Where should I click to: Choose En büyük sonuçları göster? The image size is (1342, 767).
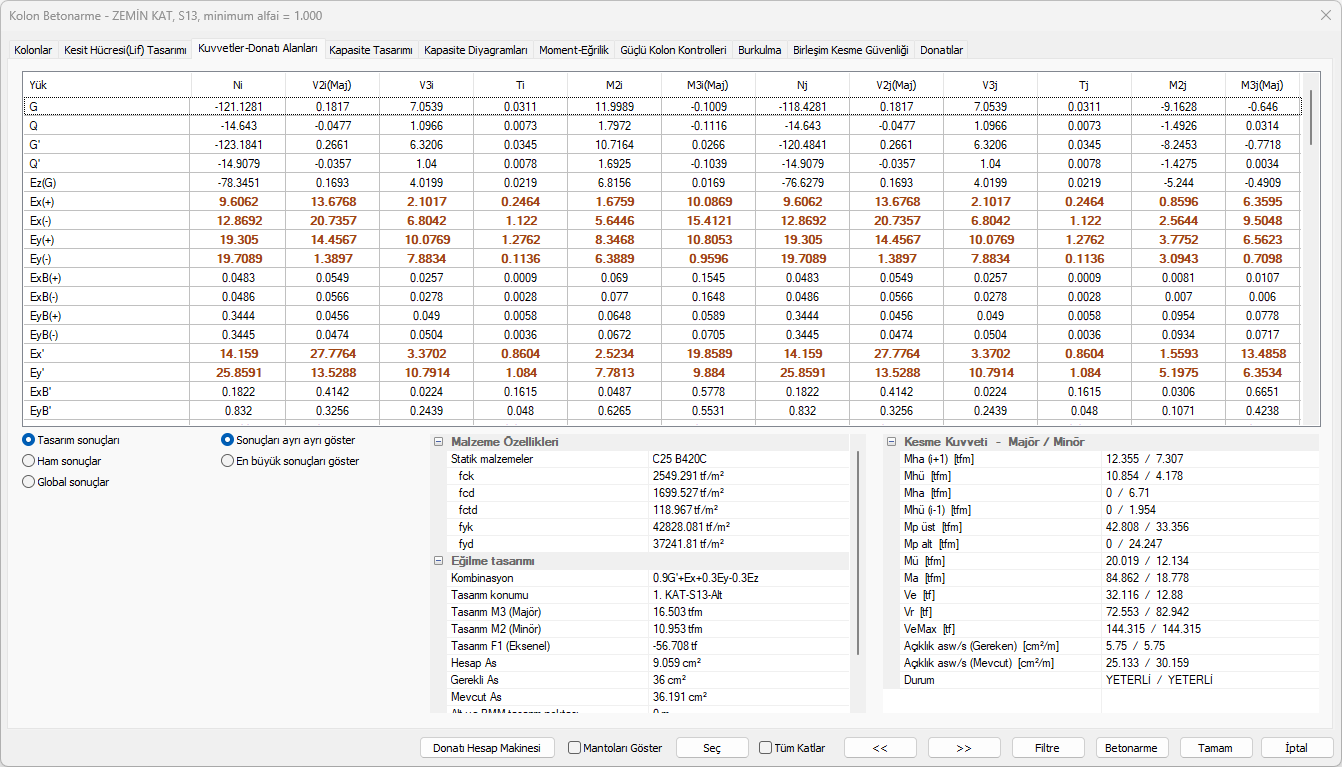point(228,461)
